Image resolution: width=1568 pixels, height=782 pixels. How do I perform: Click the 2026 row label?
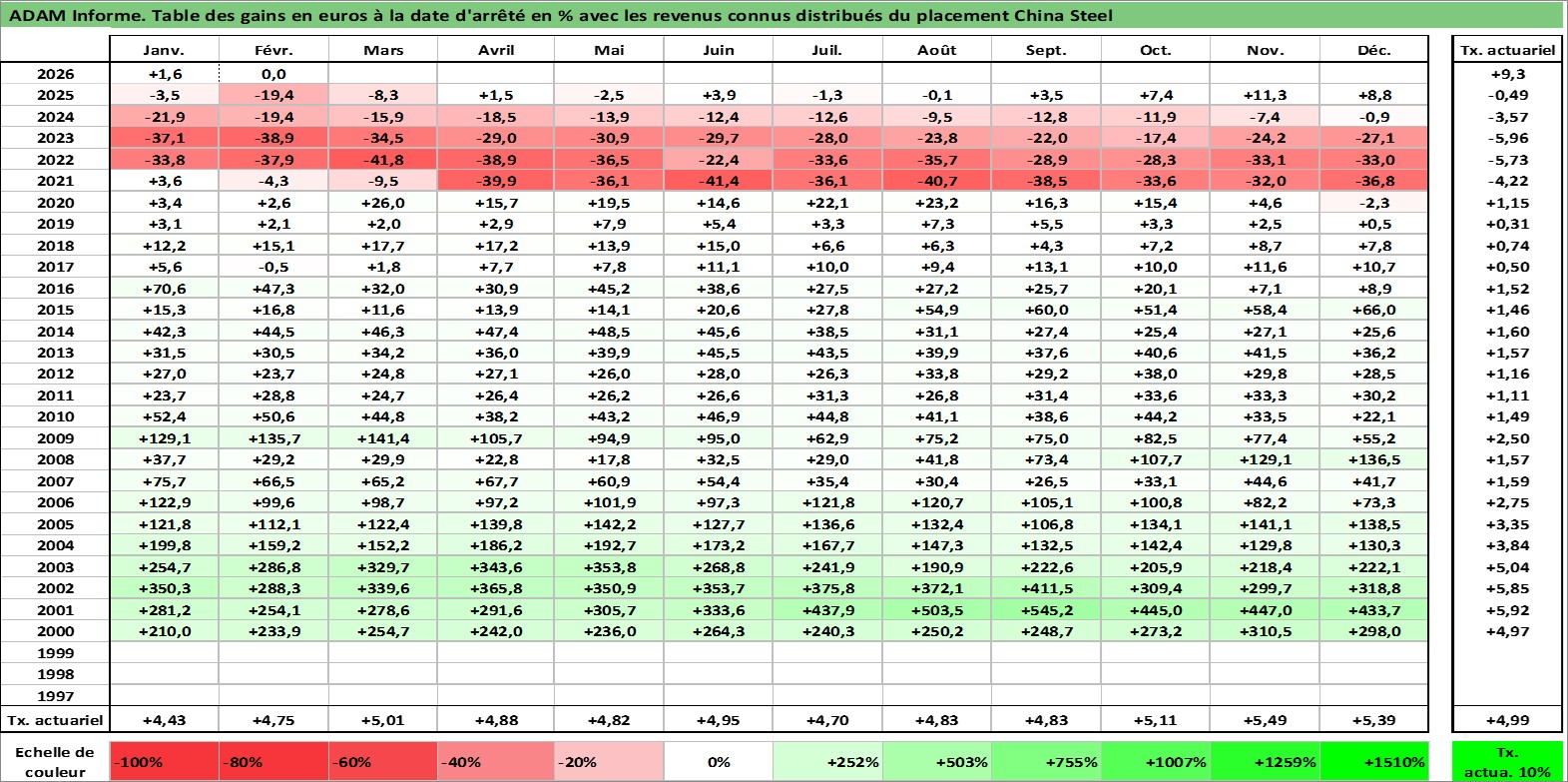[55, 74]
